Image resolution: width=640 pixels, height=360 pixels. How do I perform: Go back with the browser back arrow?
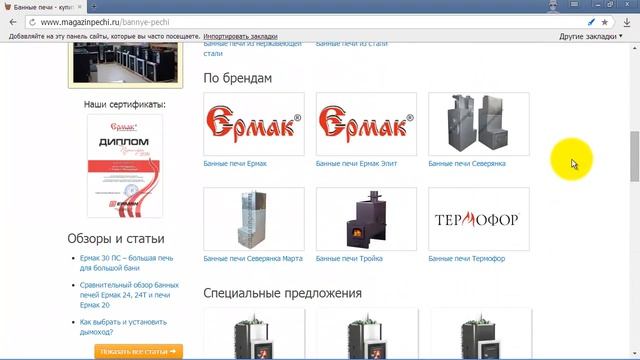(13, 22)
